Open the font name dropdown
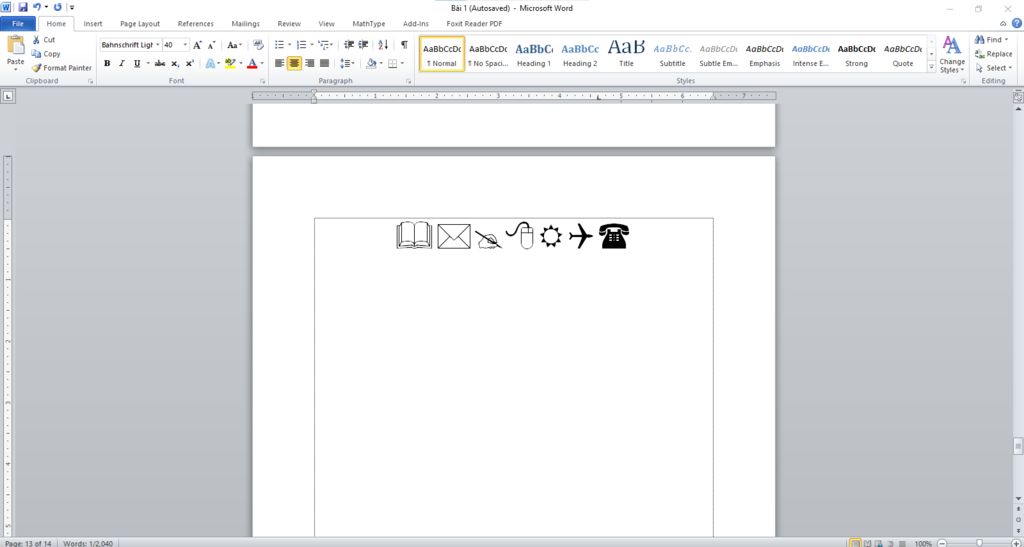This screenshot has height=547, width=1024. 157,45
